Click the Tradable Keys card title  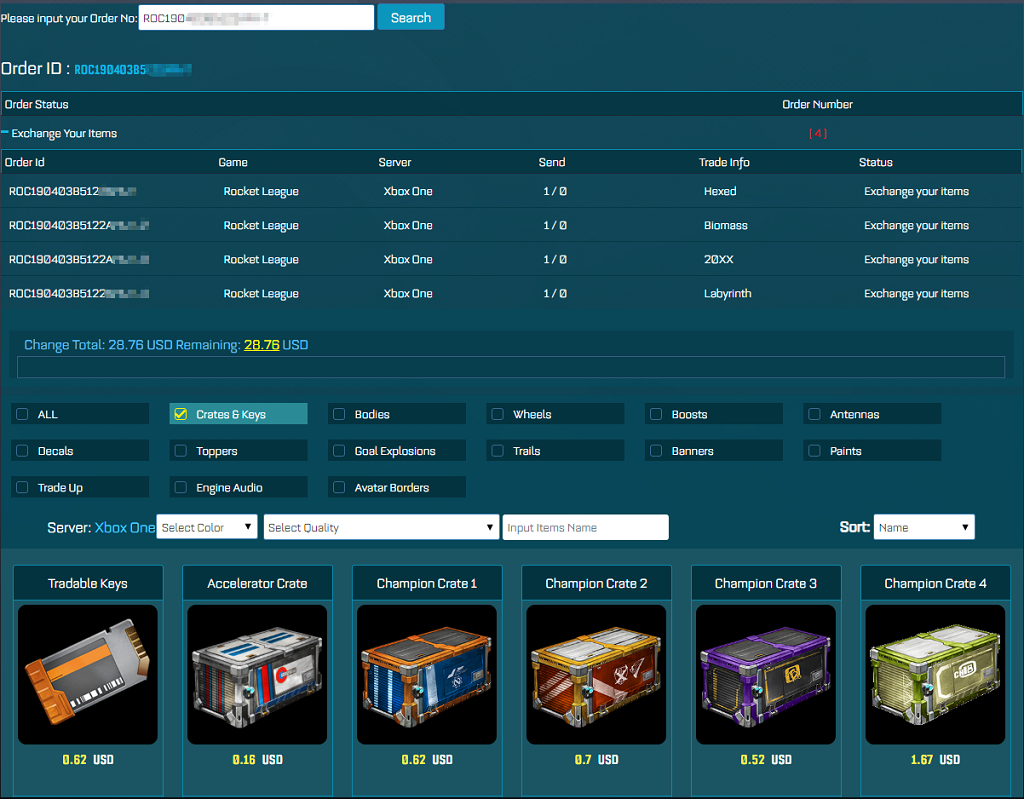(x=88, y=583)
